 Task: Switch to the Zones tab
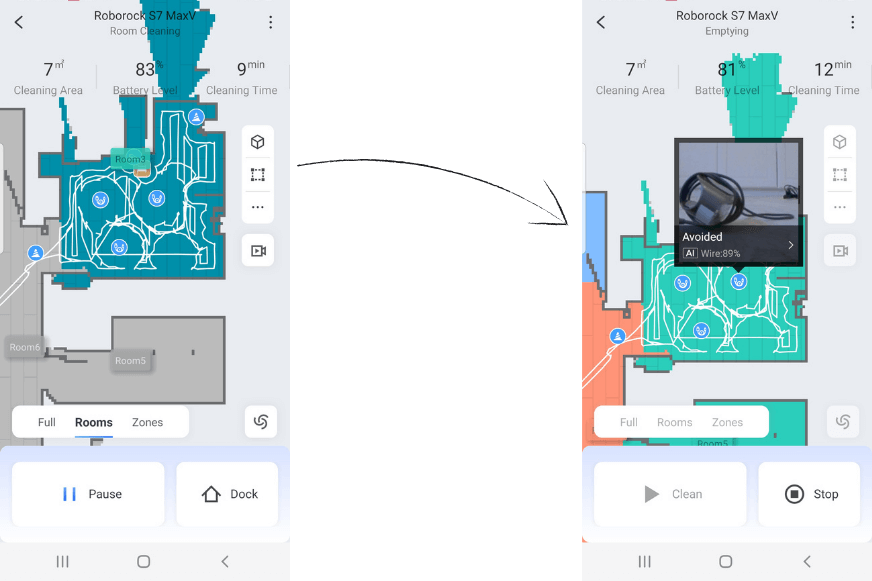pyautogui.click(x=148, y=422)
